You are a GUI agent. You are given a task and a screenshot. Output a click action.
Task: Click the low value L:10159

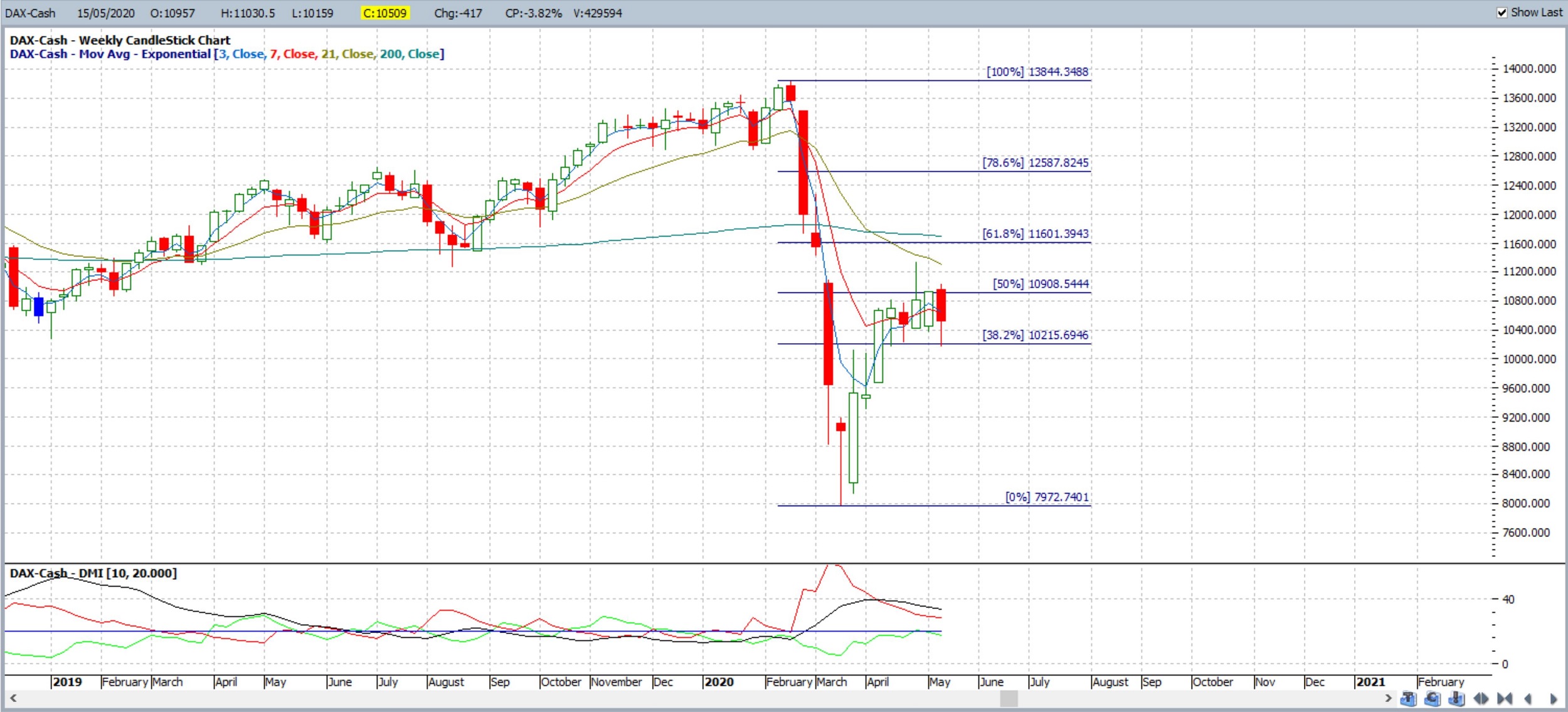pos(312,13)
